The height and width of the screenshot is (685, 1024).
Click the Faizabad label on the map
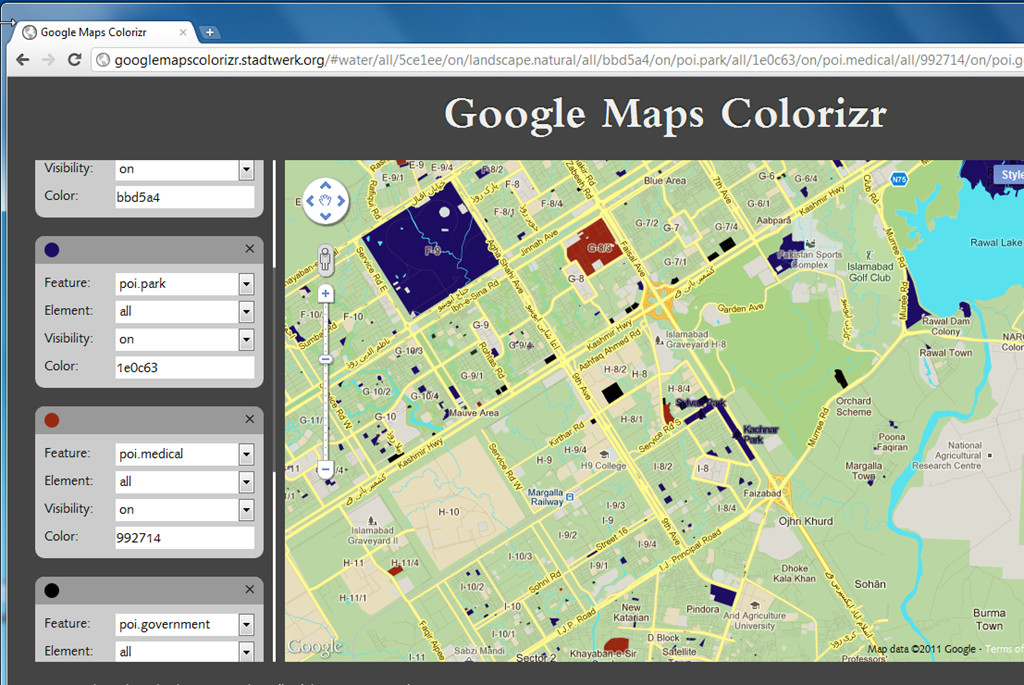click(762, 493)
